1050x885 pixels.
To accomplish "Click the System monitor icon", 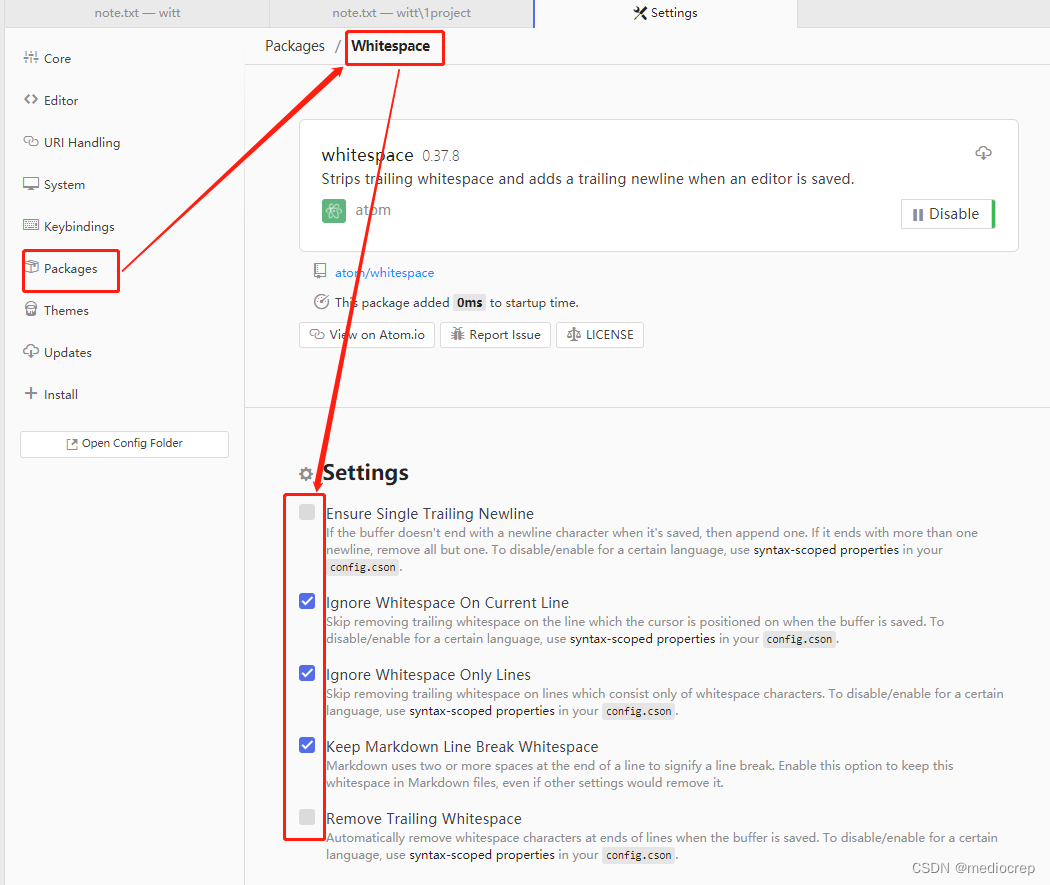I will point(31,183).
